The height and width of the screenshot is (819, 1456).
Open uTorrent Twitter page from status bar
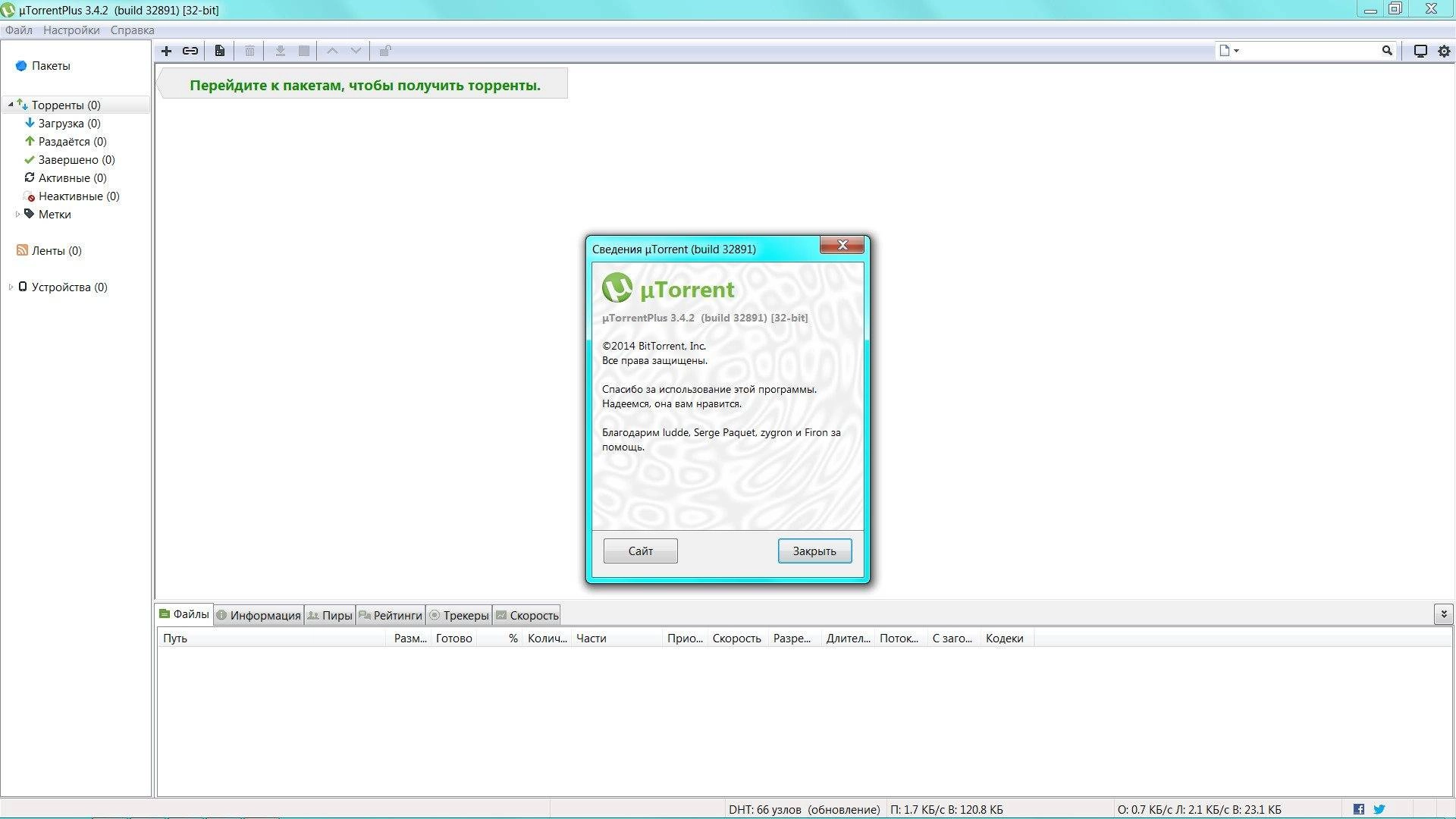1379,808
